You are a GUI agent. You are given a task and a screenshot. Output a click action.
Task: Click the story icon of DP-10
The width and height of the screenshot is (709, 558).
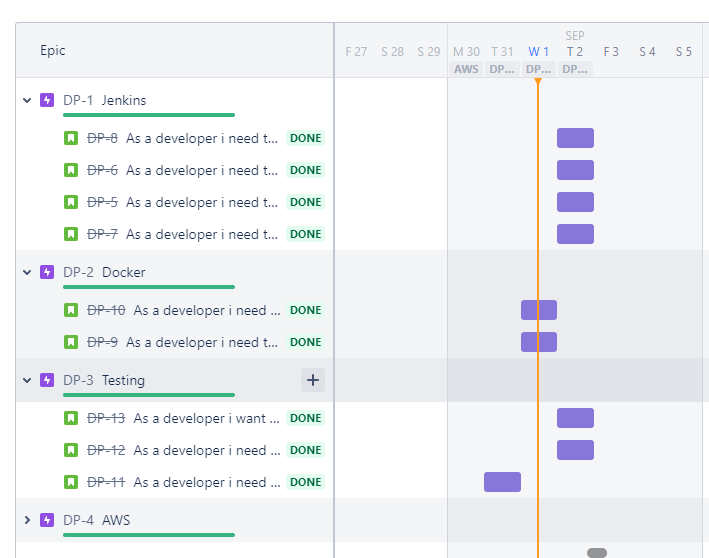[x=71, y=310]
